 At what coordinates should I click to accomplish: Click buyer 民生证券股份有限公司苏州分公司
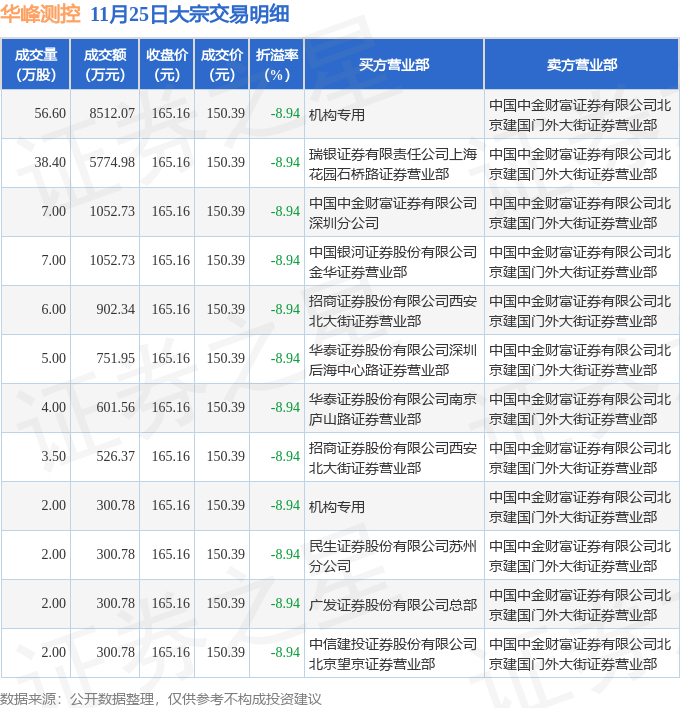pyautogui.click(x=393, y=556)
